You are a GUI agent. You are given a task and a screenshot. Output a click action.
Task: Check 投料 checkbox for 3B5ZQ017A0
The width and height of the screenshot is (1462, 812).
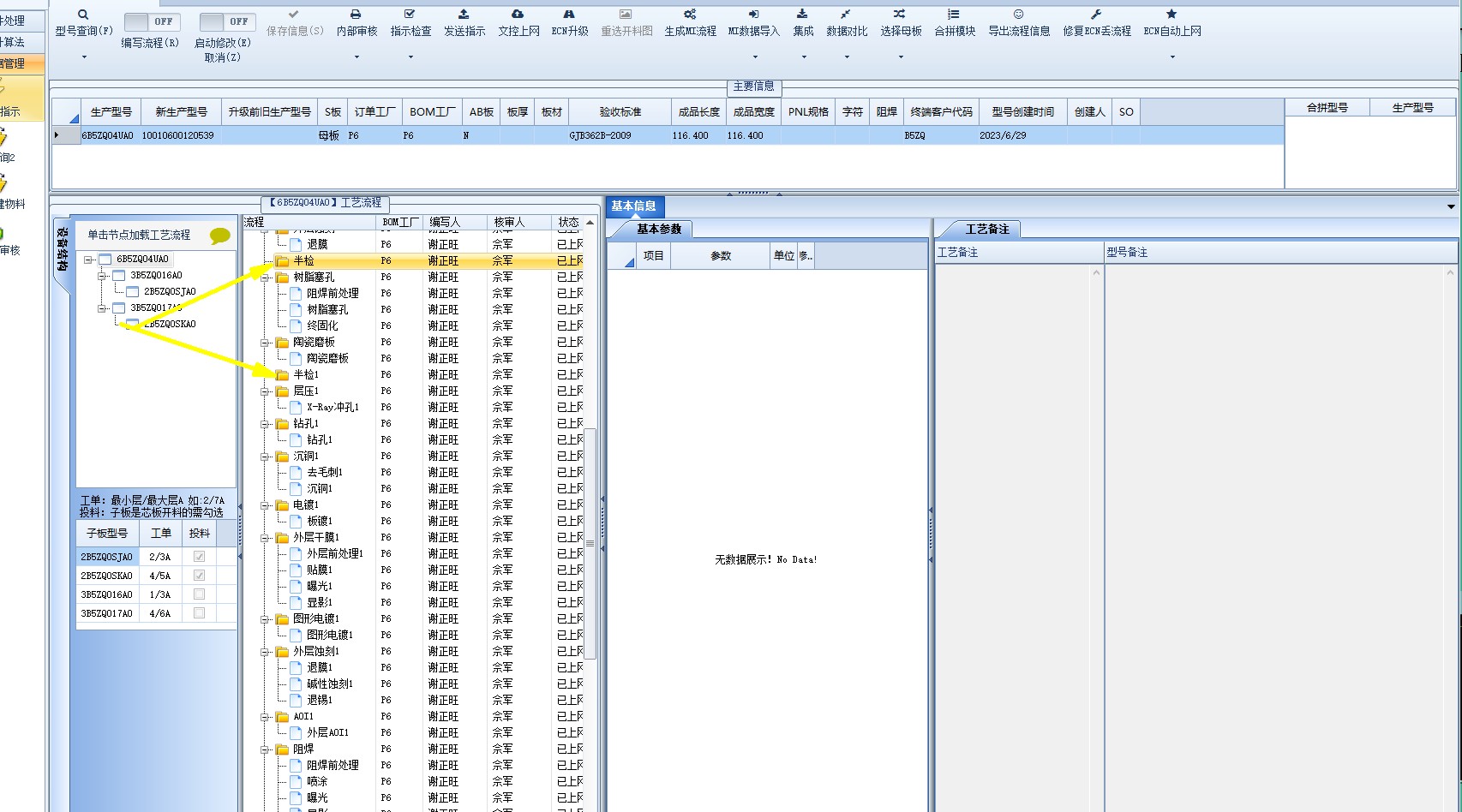(x=199, y=613)
